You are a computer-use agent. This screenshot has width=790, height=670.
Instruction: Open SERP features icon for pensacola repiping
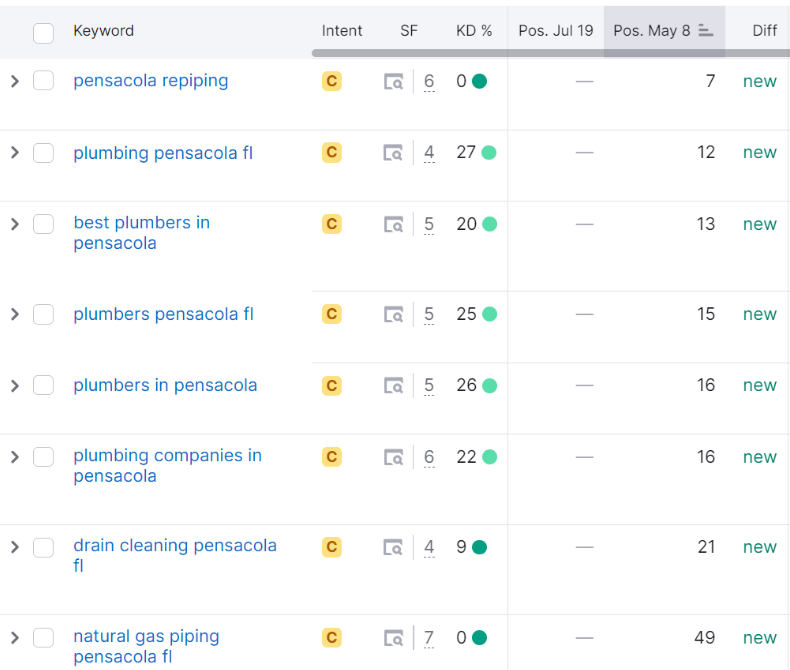394,82
